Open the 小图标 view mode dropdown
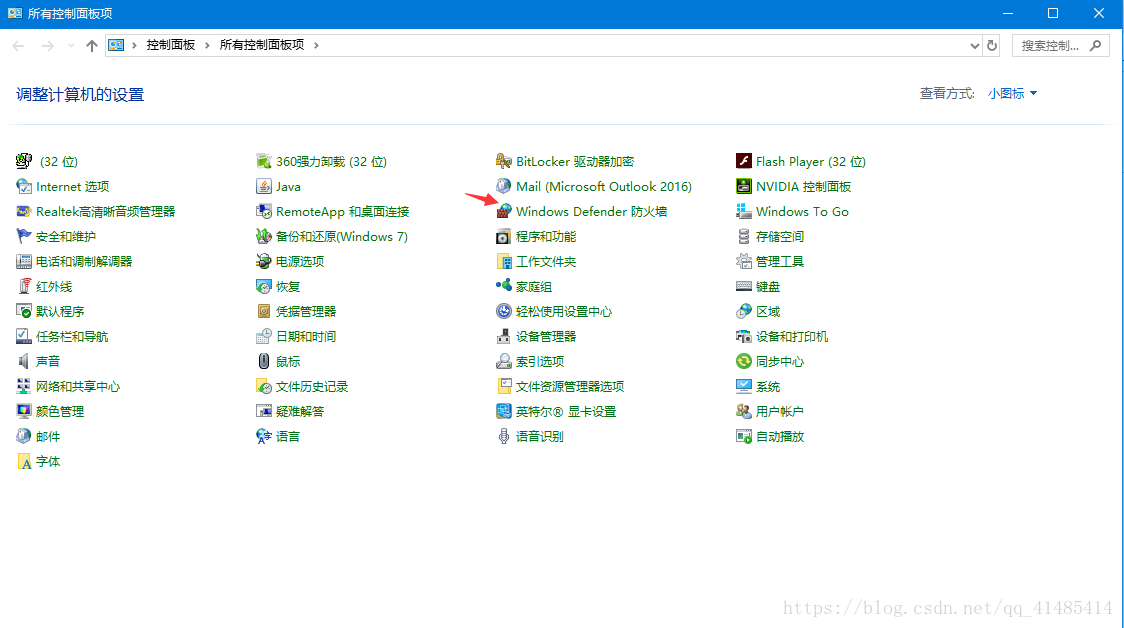Viewport: 1124px width, 628px height. tap(1012, 93)
